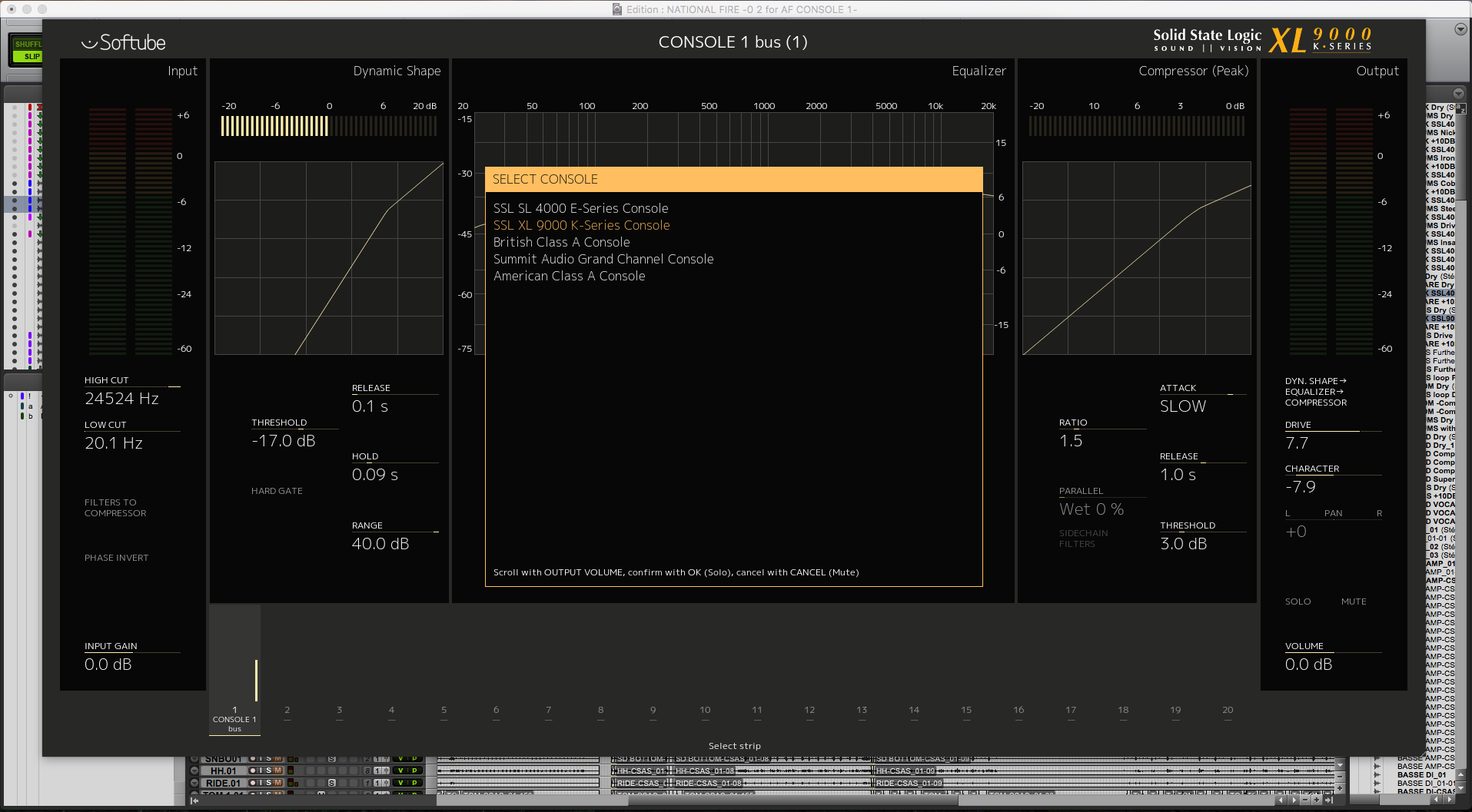
Task: Click the return-to-start icon at bottom left
Action: pos(194,800)
